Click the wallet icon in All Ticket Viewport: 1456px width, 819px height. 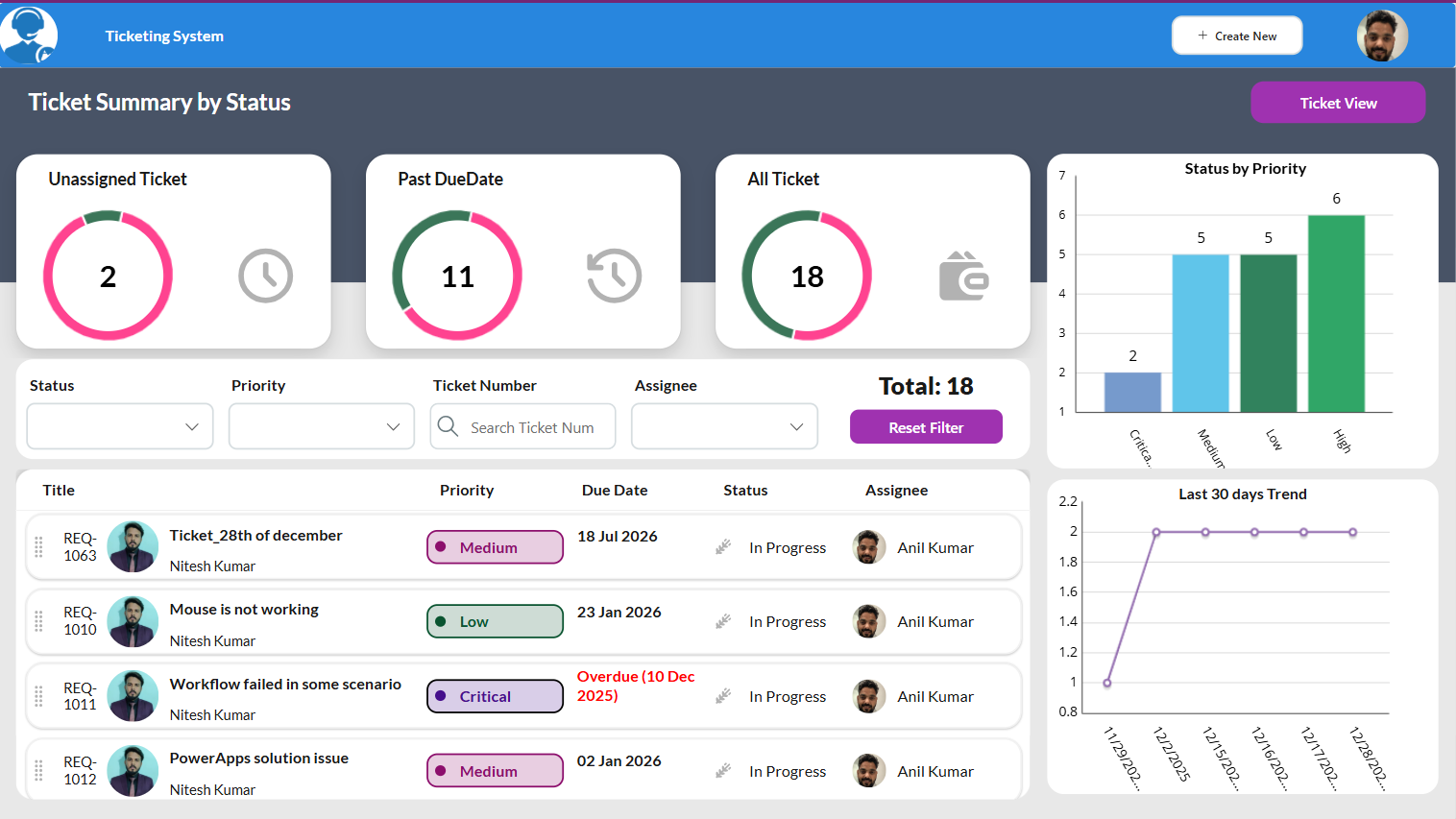(x=963, y=277)
